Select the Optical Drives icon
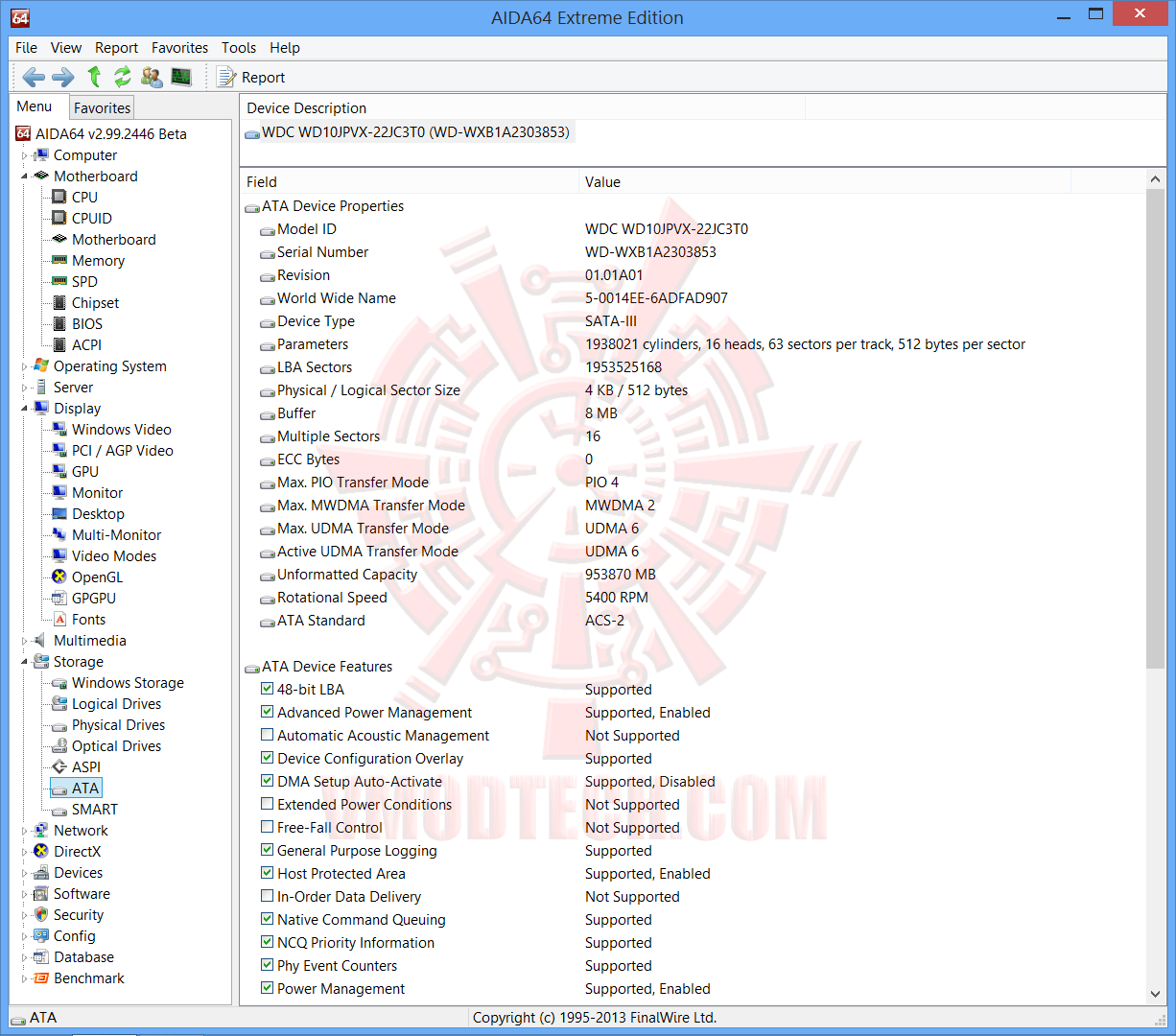Image resolution: width=1176 pixels, height=1036 pixels. coord(59,746)
